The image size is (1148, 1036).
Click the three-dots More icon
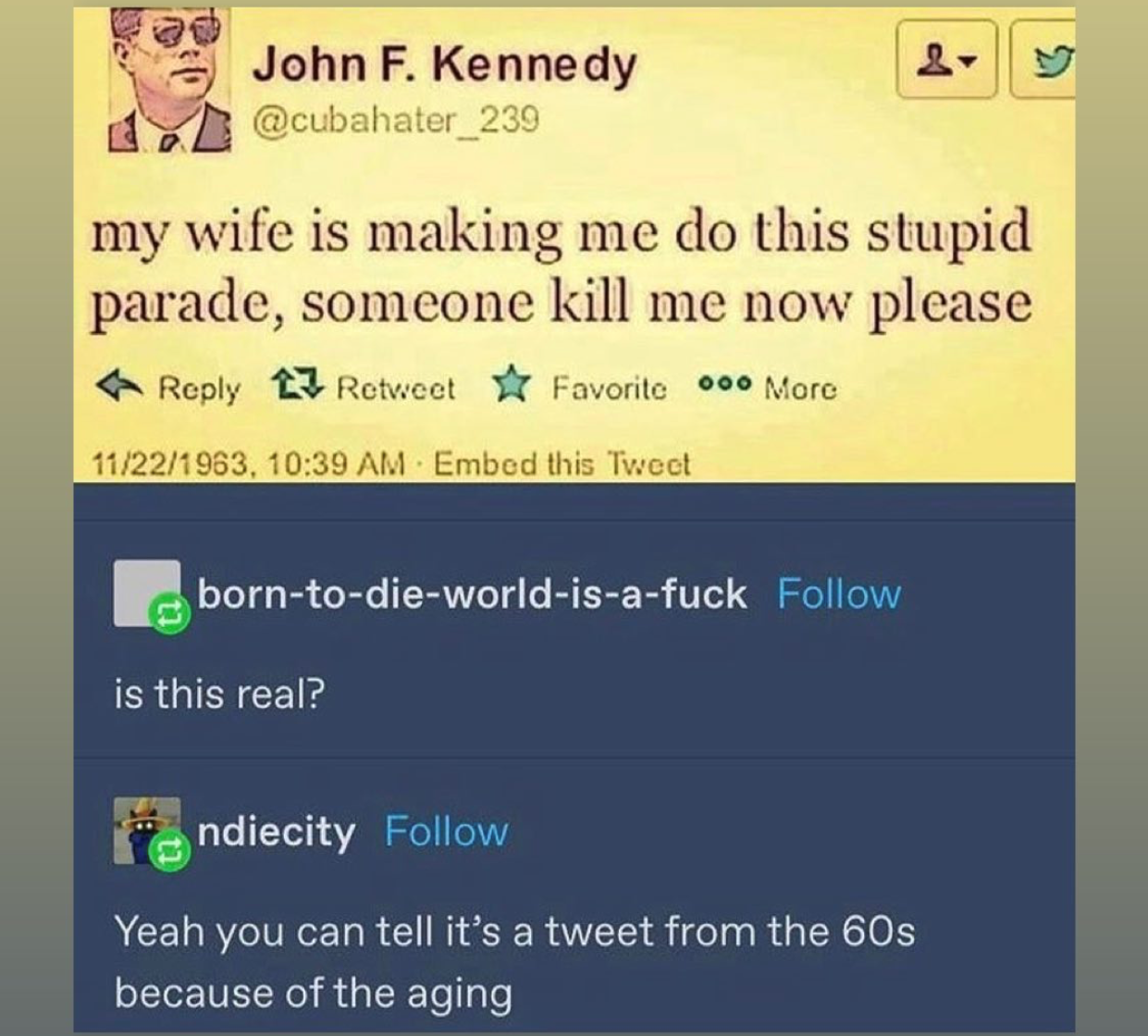coord(724,385)
